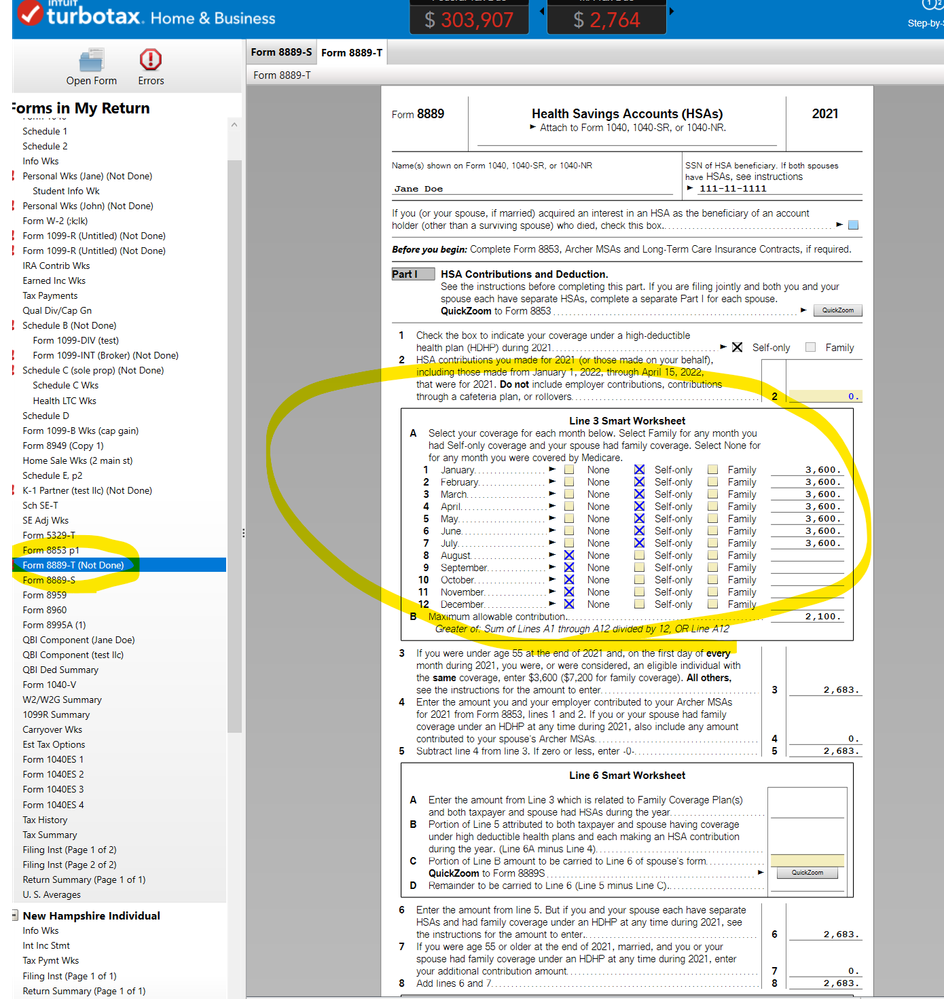Select U. S. Averages
The width and height of the screenshot is (944, 999).
[52, 895]
